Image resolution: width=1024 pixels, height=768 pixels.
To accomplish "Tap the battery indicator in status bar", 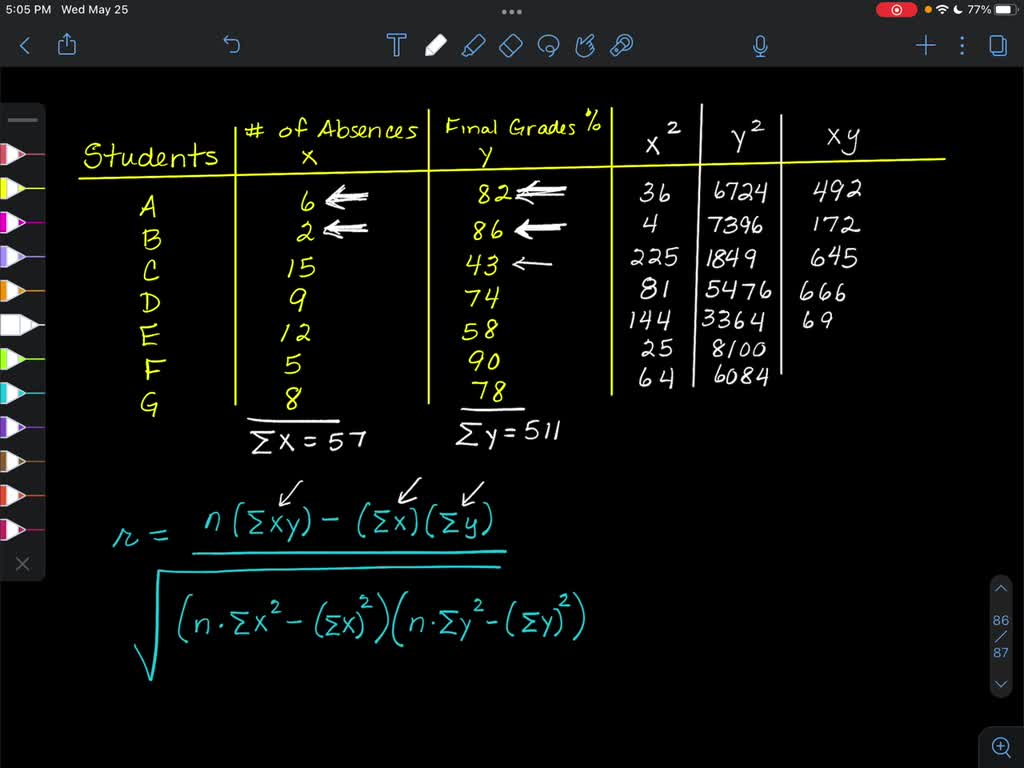I will coord(1006,10).
